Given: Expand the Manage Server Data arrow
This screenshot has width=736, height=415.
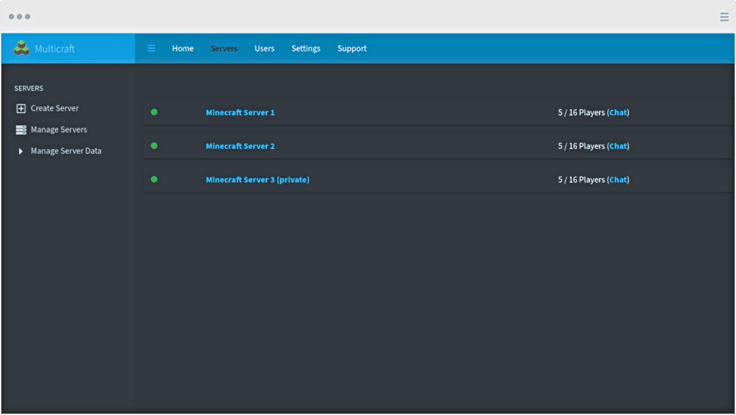Looking at the screenshot, I should [x=20, y=151].
